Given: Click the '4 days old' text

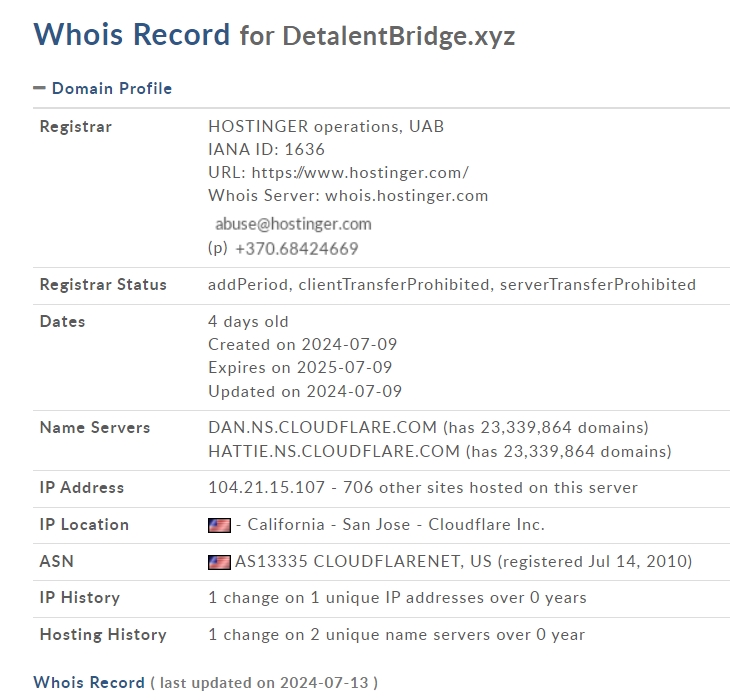Looking at the screenshot, I should (248, 322).
